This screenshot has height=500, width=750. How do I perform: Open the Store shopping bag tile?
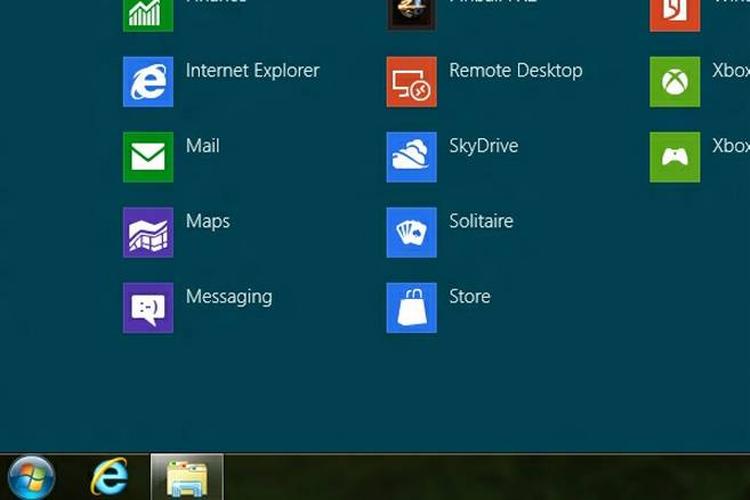[x=411, y=308]
